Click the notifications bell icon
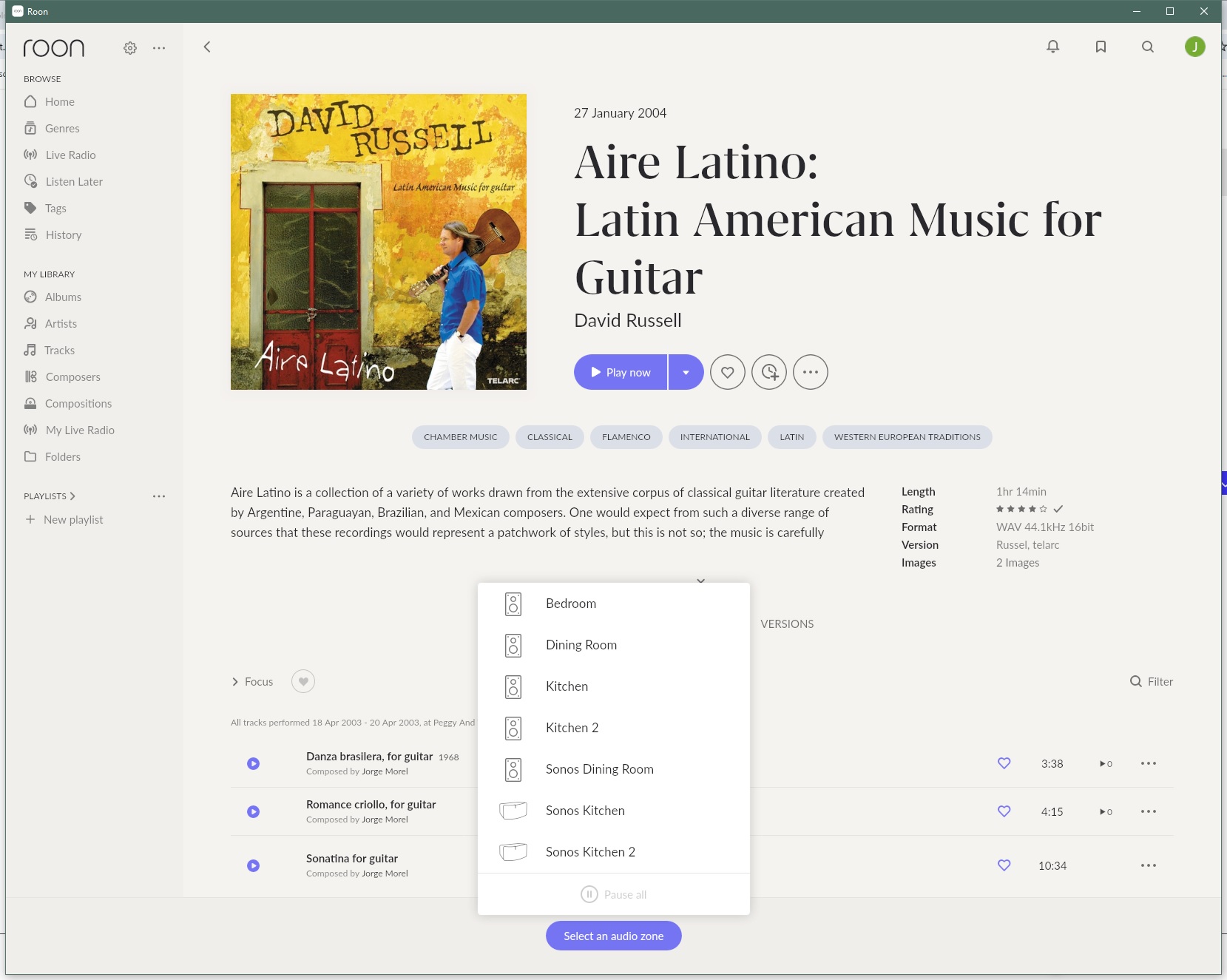Image resolution: width=1227 pixels, height=980 pixels. click(1052, 47)
